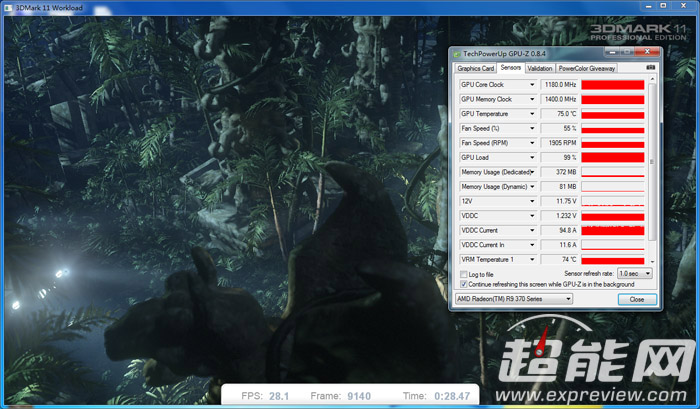This screenshot has height=409, width=700.
Task: Minimize the GPU-Z window
Action: click(612, 52)
